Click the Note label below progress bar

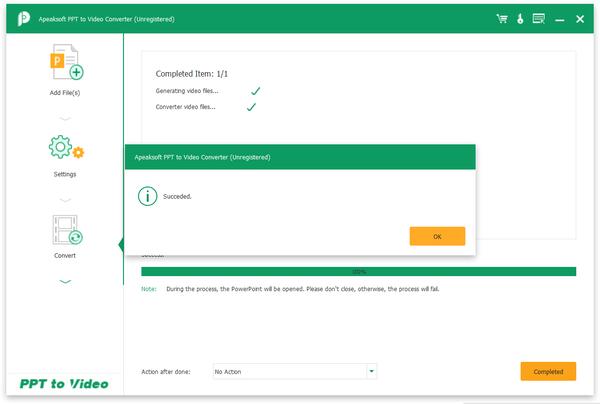click(149, 289)
